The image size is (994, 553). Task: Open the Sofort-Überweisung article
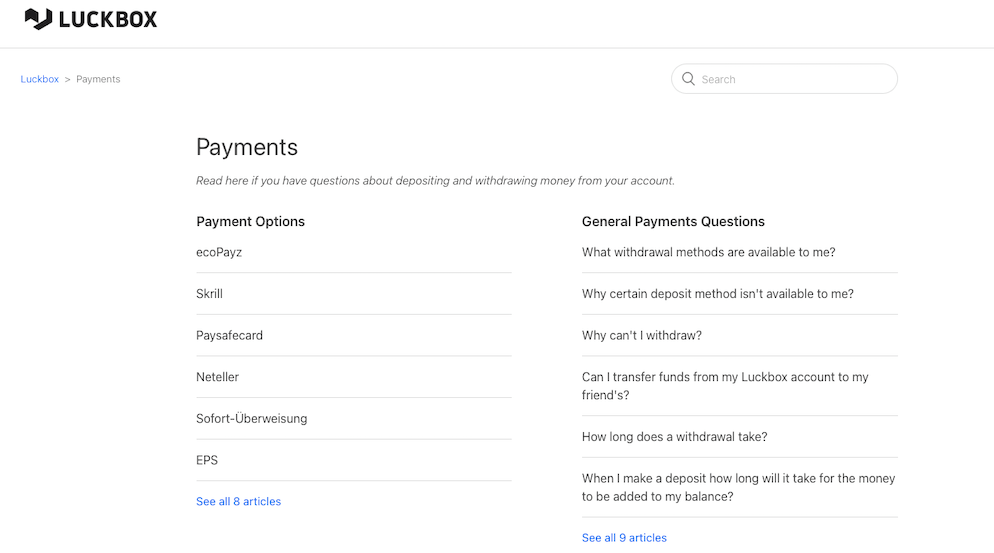click(252, 419)
